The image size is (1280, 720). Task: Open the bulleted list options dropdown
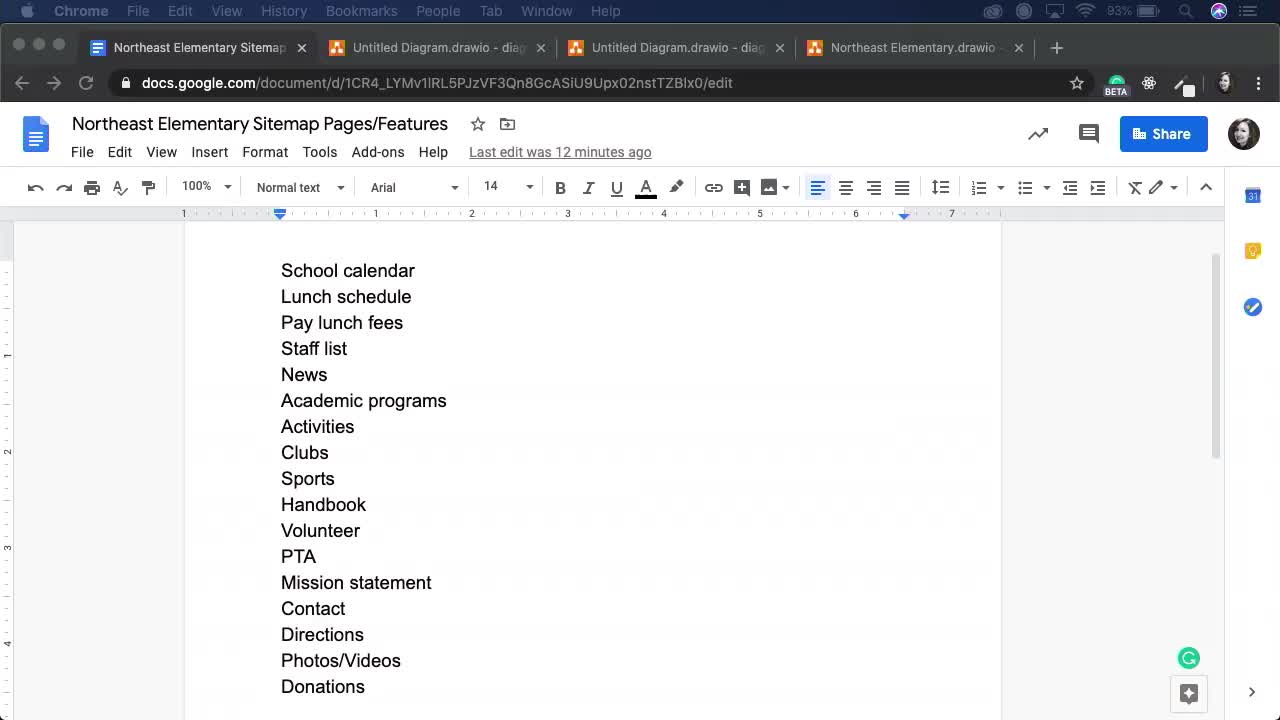coord(1046,187)
